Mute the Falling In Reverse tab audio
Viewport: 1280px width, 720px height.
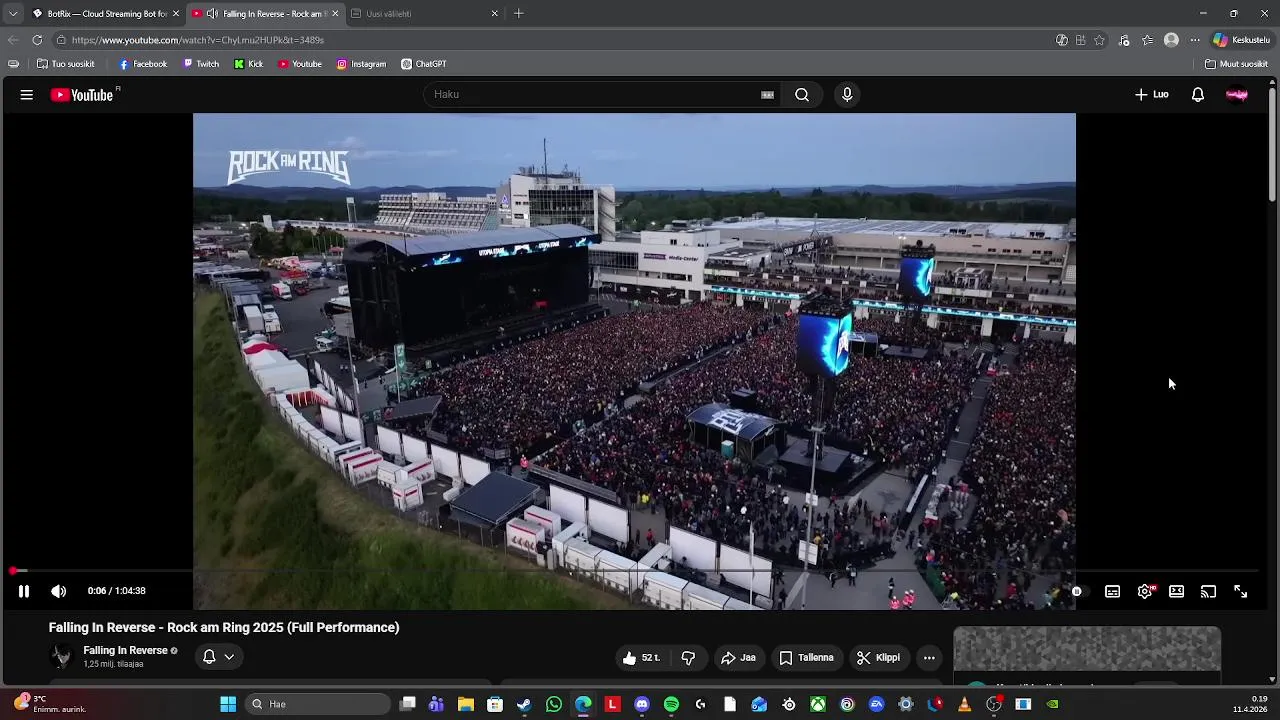click(212, 14)
